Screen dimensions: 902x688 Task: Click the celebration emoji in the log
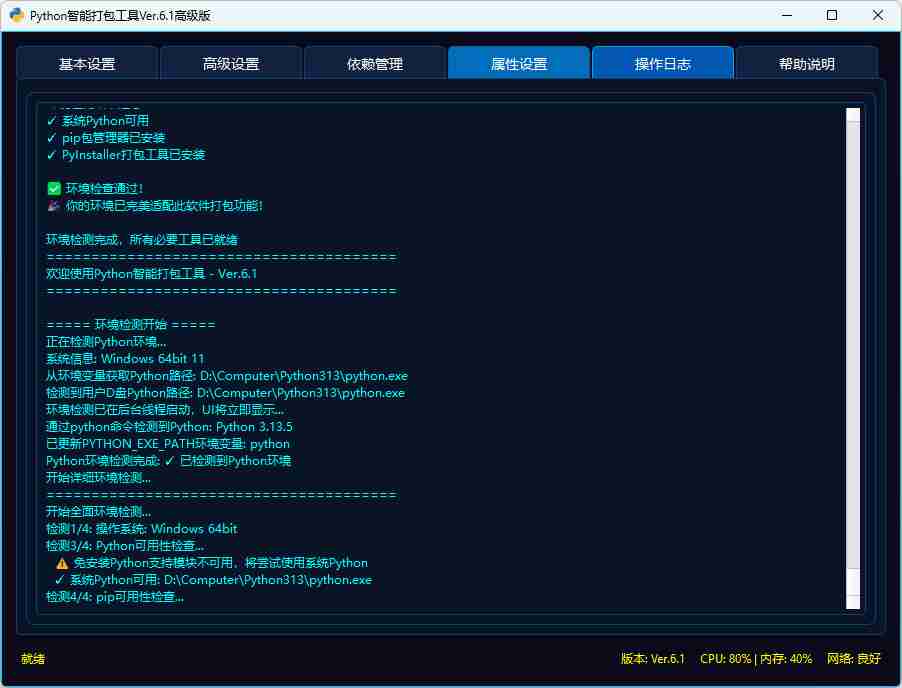(54, 205)
